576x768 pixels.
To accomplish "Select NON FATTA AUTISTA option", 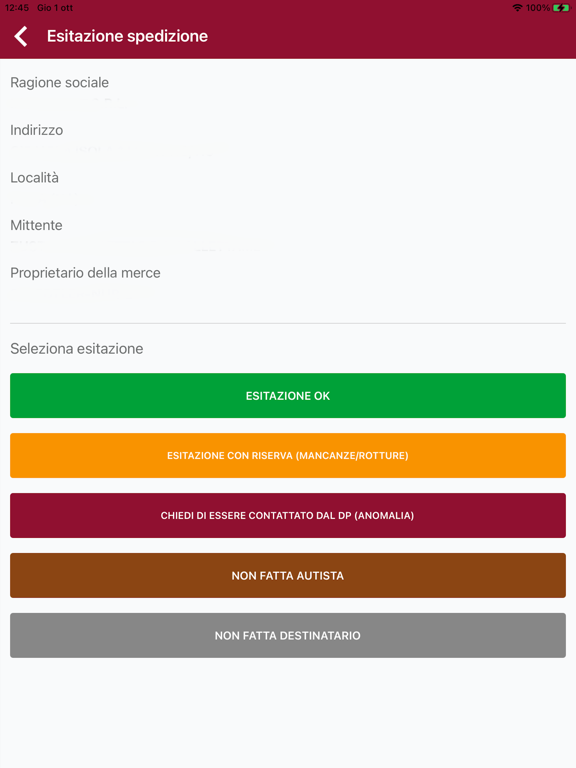I will pyautogui.click(x=288, y=576).
